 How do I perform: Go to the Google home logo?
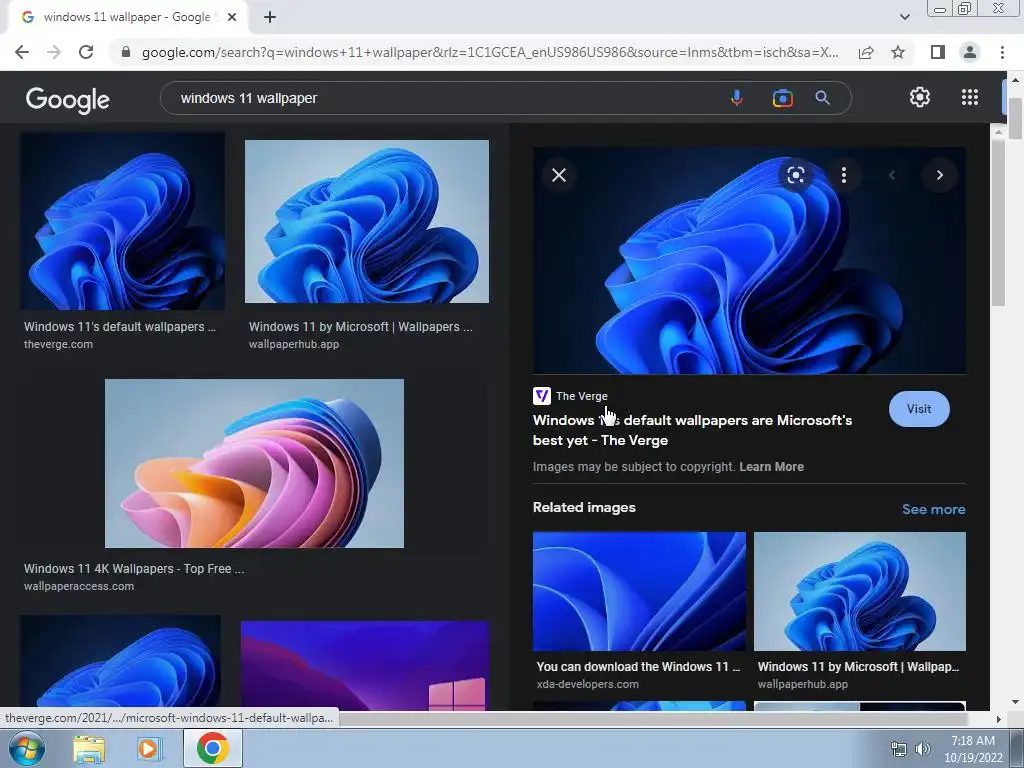68,99
